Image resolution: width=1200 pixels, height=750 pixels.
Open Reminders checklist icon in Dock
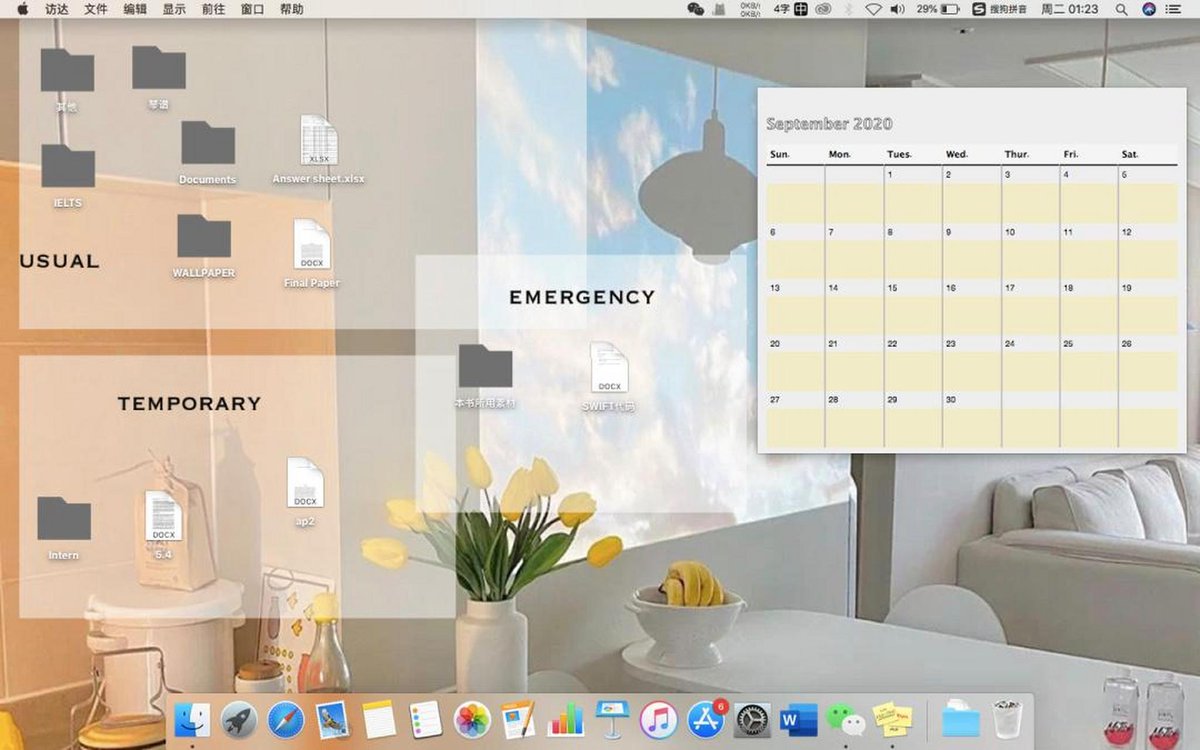coord(425,719)
